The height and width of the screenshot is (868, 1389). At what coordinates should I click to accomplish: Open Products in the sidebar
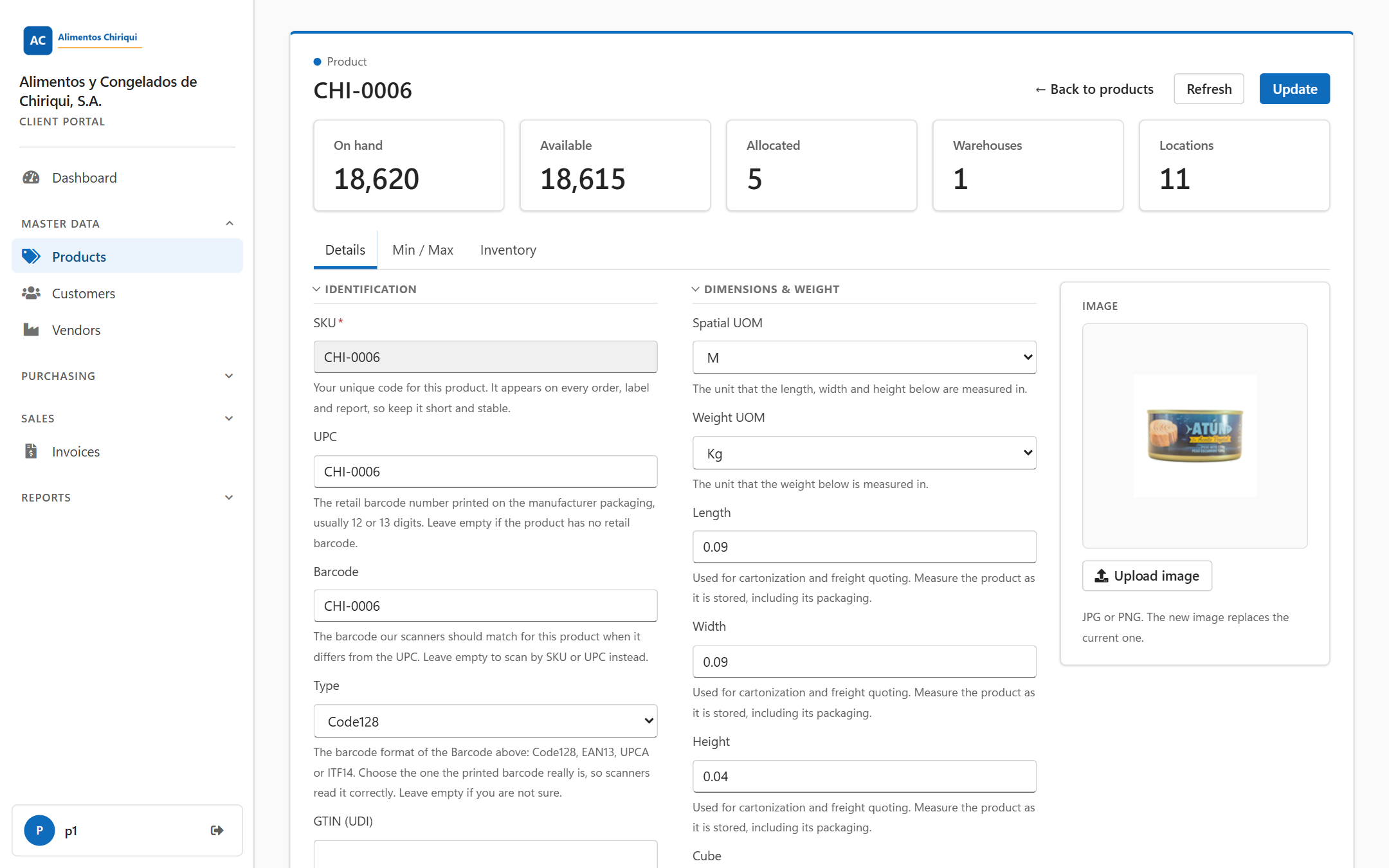pos(127,257)
